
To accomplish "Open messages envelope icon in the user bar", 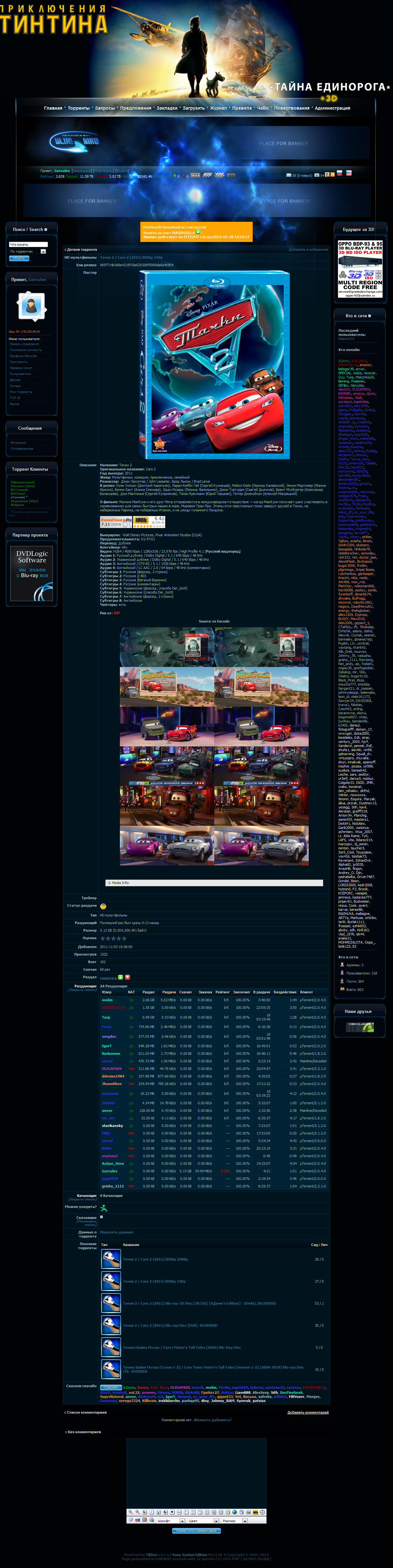I will [289, 175].
